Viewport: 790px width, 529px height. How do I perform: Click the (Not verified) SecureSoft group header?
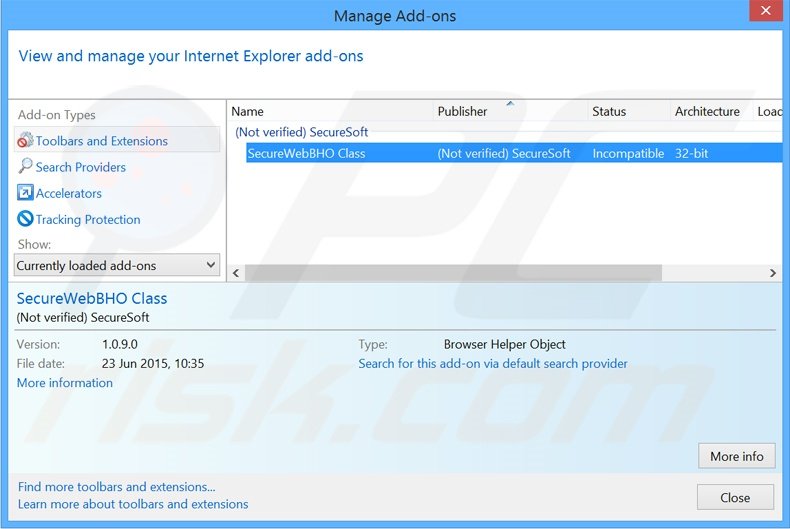pos(301,132)
